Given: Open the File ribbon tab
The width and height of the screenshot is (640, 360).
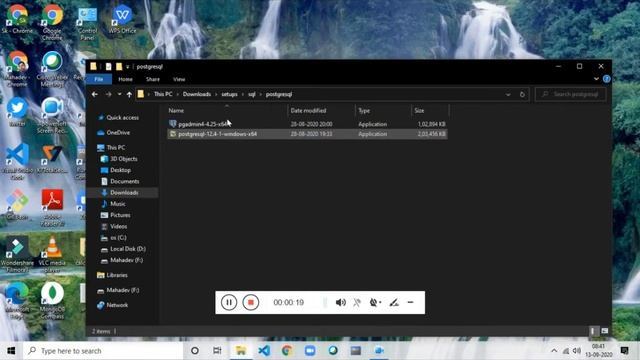Looking at the screenshot, I should [x=99, y=79].
